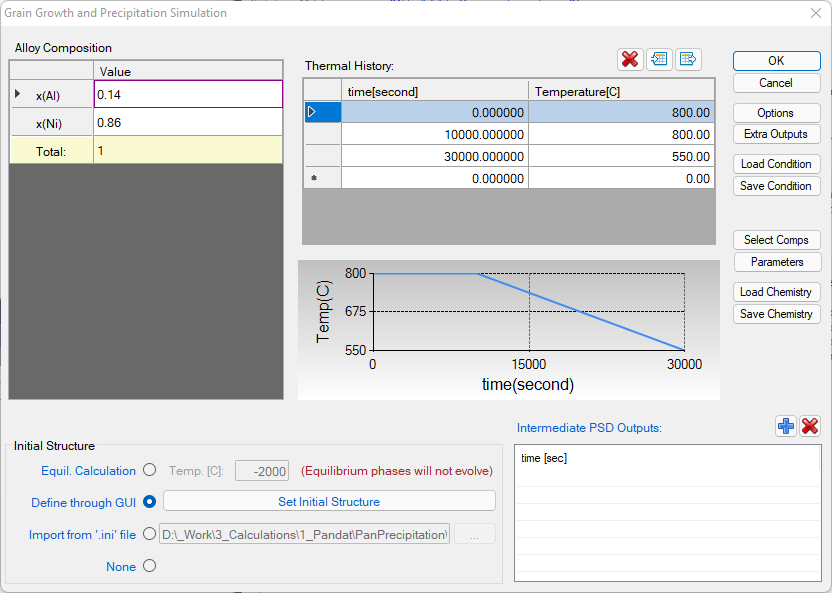This screenshot has width=832, height=593.
Task: Add an Intermediate PSD Output with the plus icon
Action: [786, 426]
